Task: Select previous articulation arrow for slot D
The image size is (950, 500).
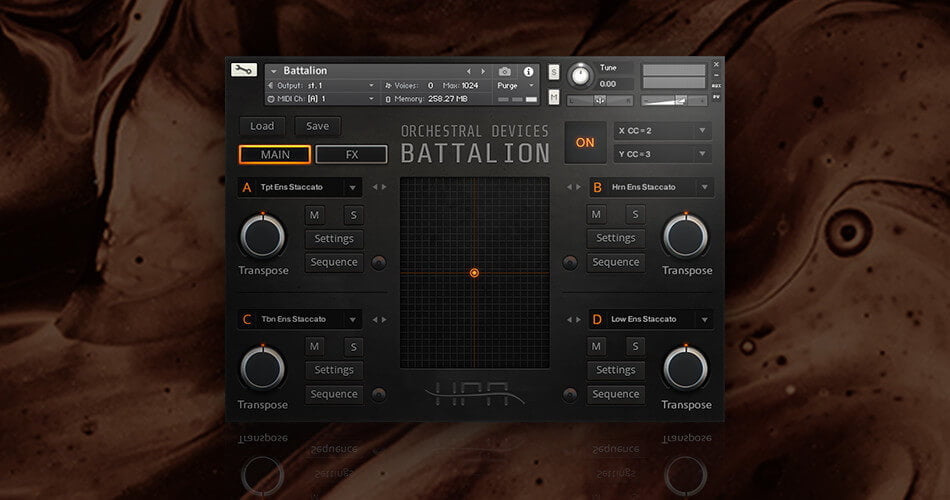Action: (x=569, y=319)
